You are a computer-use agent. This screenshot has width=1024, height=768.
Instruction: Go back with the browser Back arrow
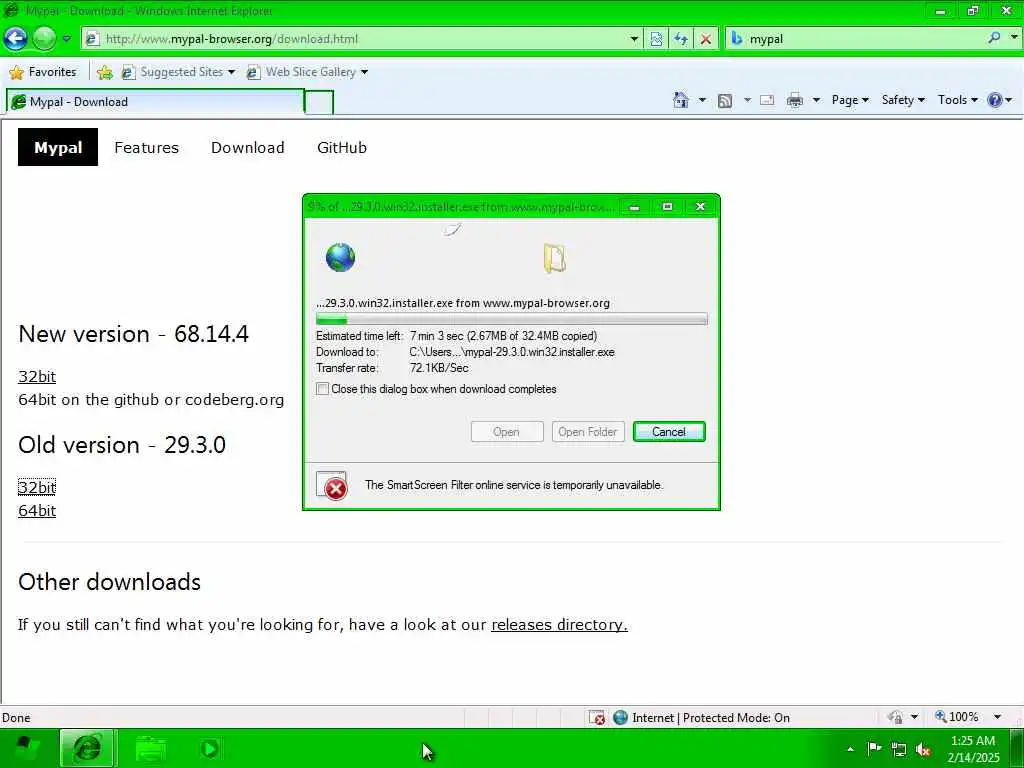(15, 39)
